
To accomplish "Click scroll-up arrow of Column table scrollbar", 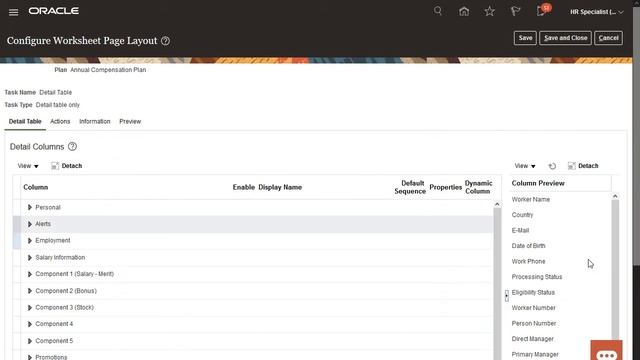I will (497, 204).
